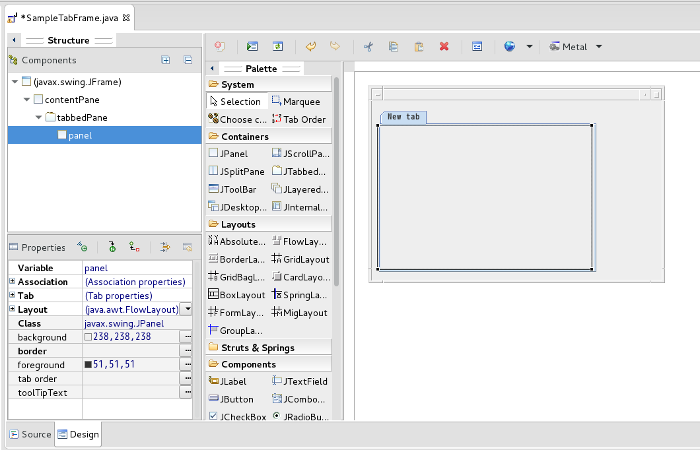Collapse the javax.swing.JFrame tree node
700x450 pixels.
coord(15,82)
